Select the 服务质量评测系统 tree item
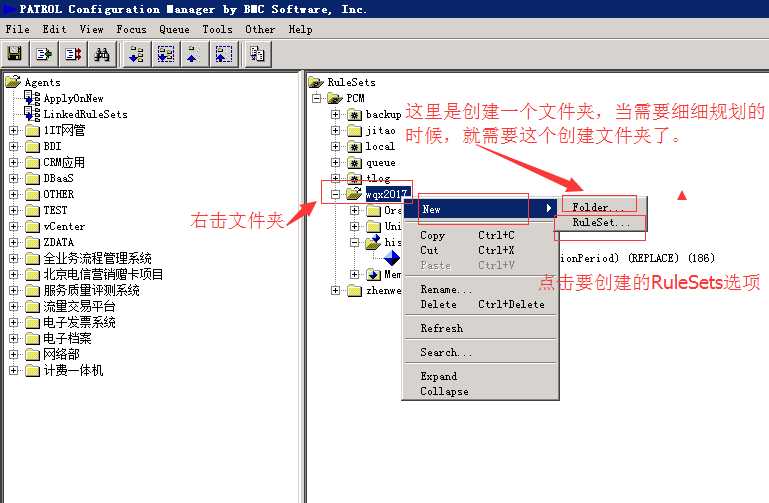The height and width of the screenshot is (503, 769). [91, 291]
